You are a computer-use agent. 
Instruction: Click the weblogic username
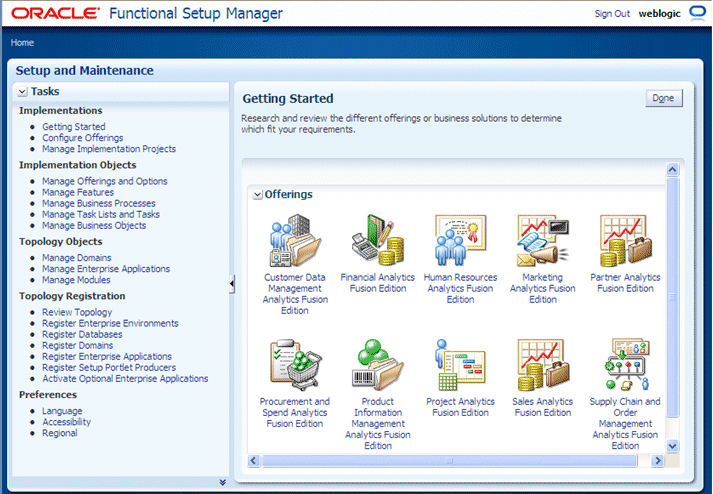pyautogui.click(x=659, y=14)
